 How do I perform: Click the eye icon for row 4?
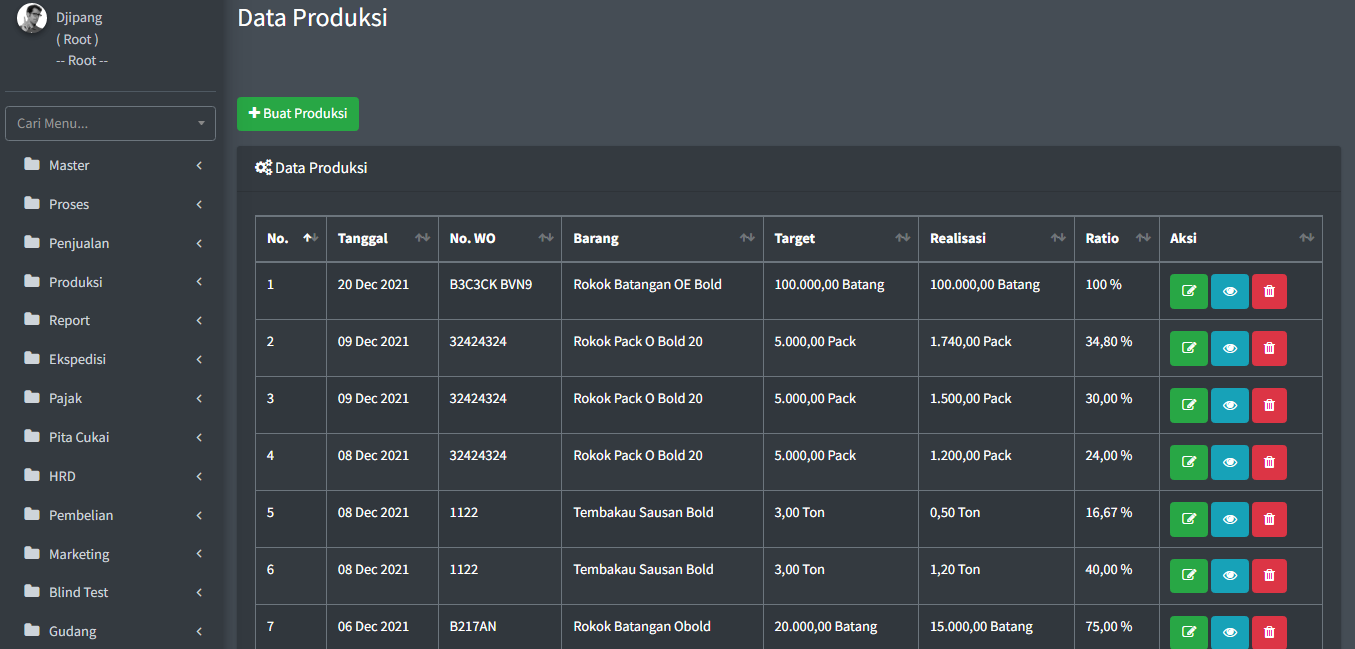pyautogui.click(x=1229, y=462)
